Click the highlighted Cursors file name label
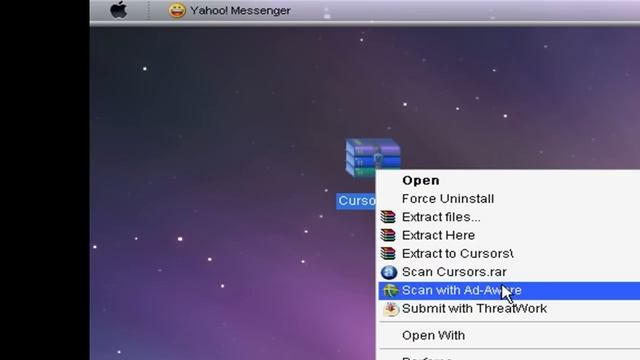Image resolution: width=640 pixels, height=360 pixels. pos(356,201)
